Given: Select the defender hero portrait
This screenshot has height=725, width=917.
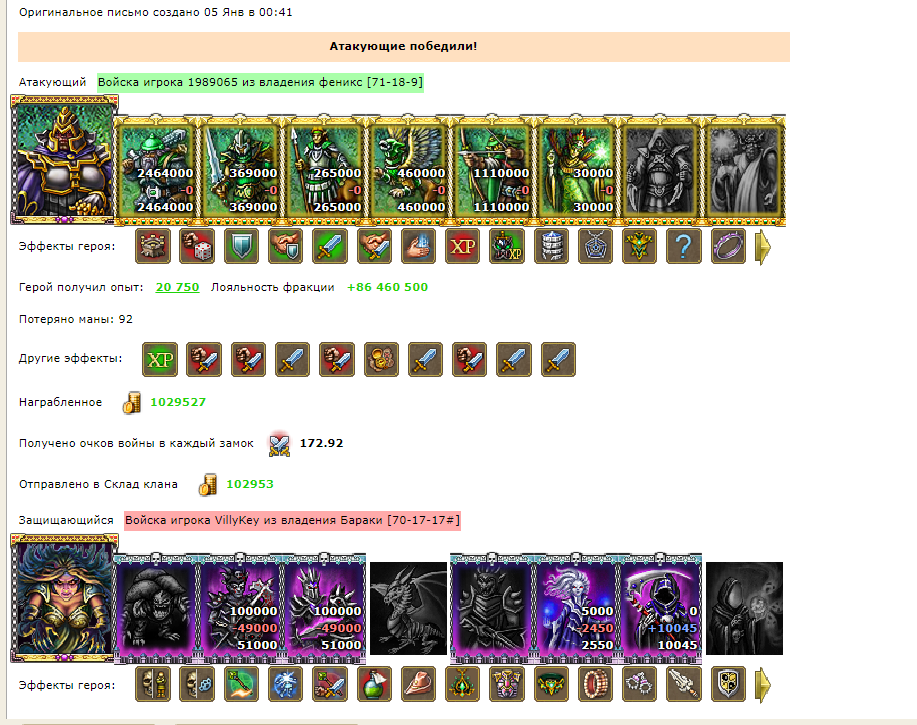Looking at the screenshot, I should (64, 598).
